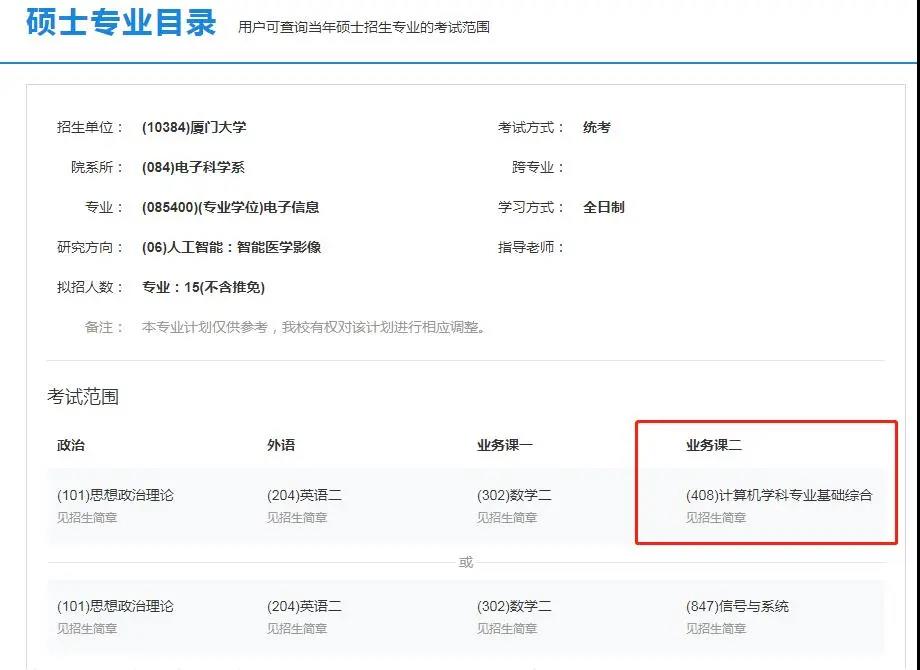The width and height of the screenshot is (920, 670).
Task: Click (204)英语二 in the second exam row
Action: tap(304, 606)
